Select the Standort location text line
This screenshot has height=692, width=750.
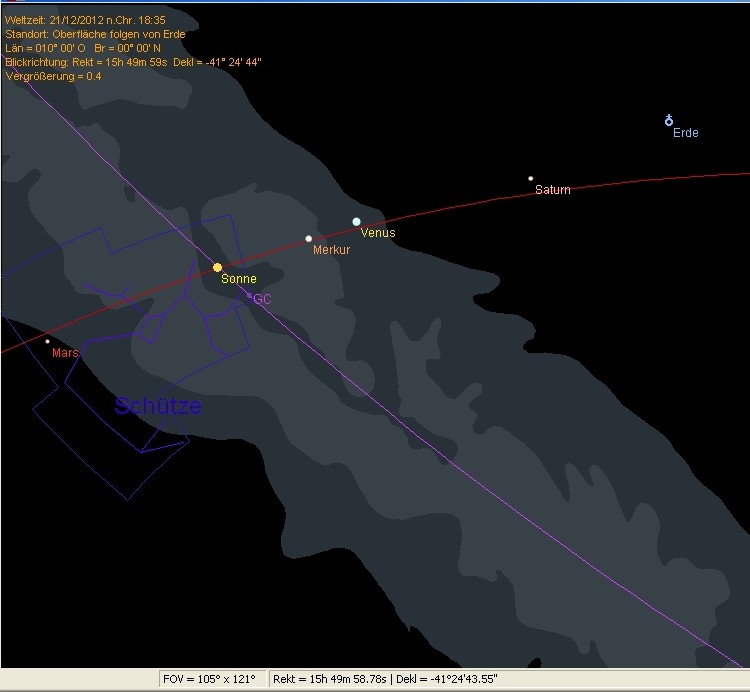[x=95, y=33]
